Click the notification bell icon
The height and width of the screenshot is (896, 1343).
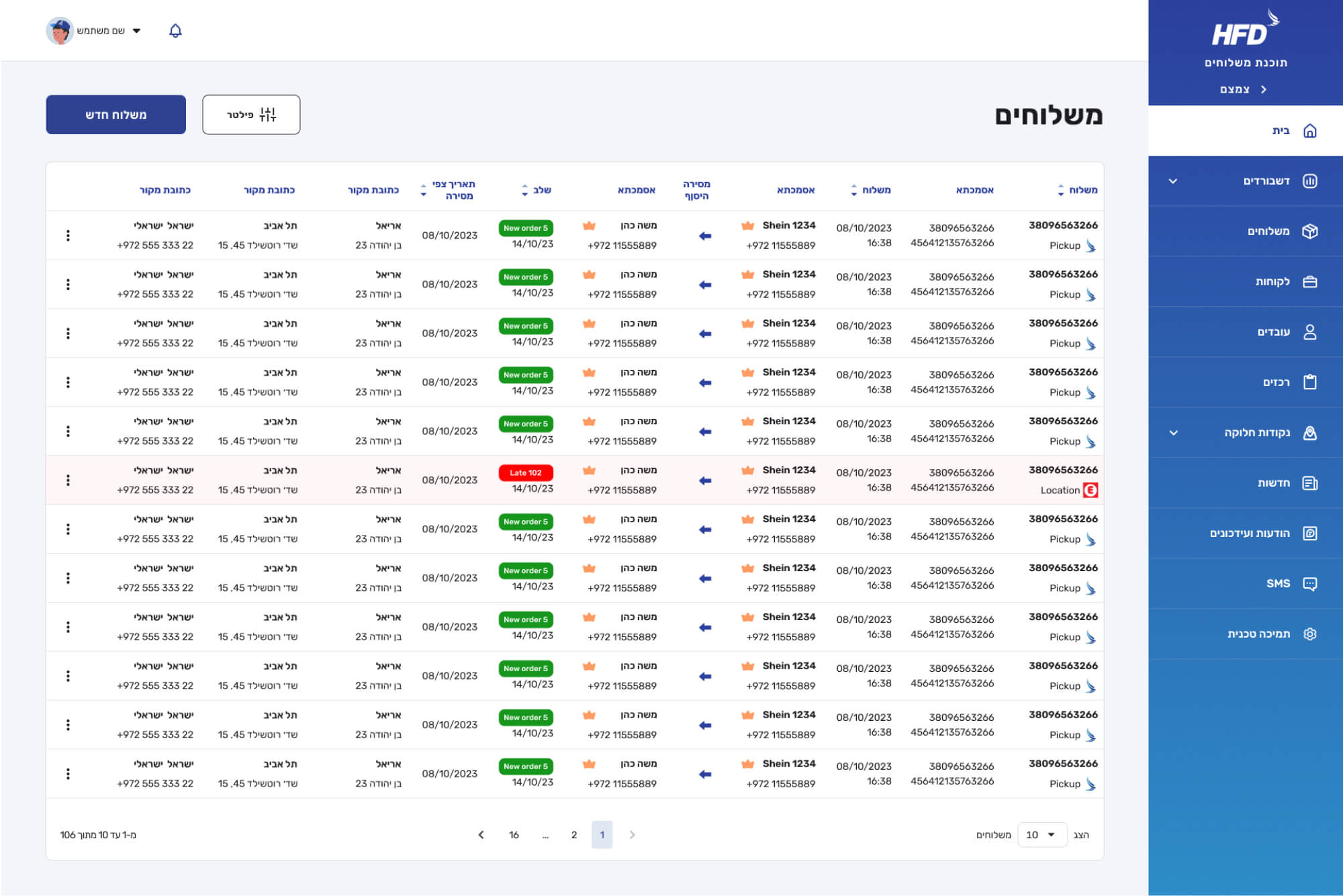pyautogui.click(x=175, y=31)
